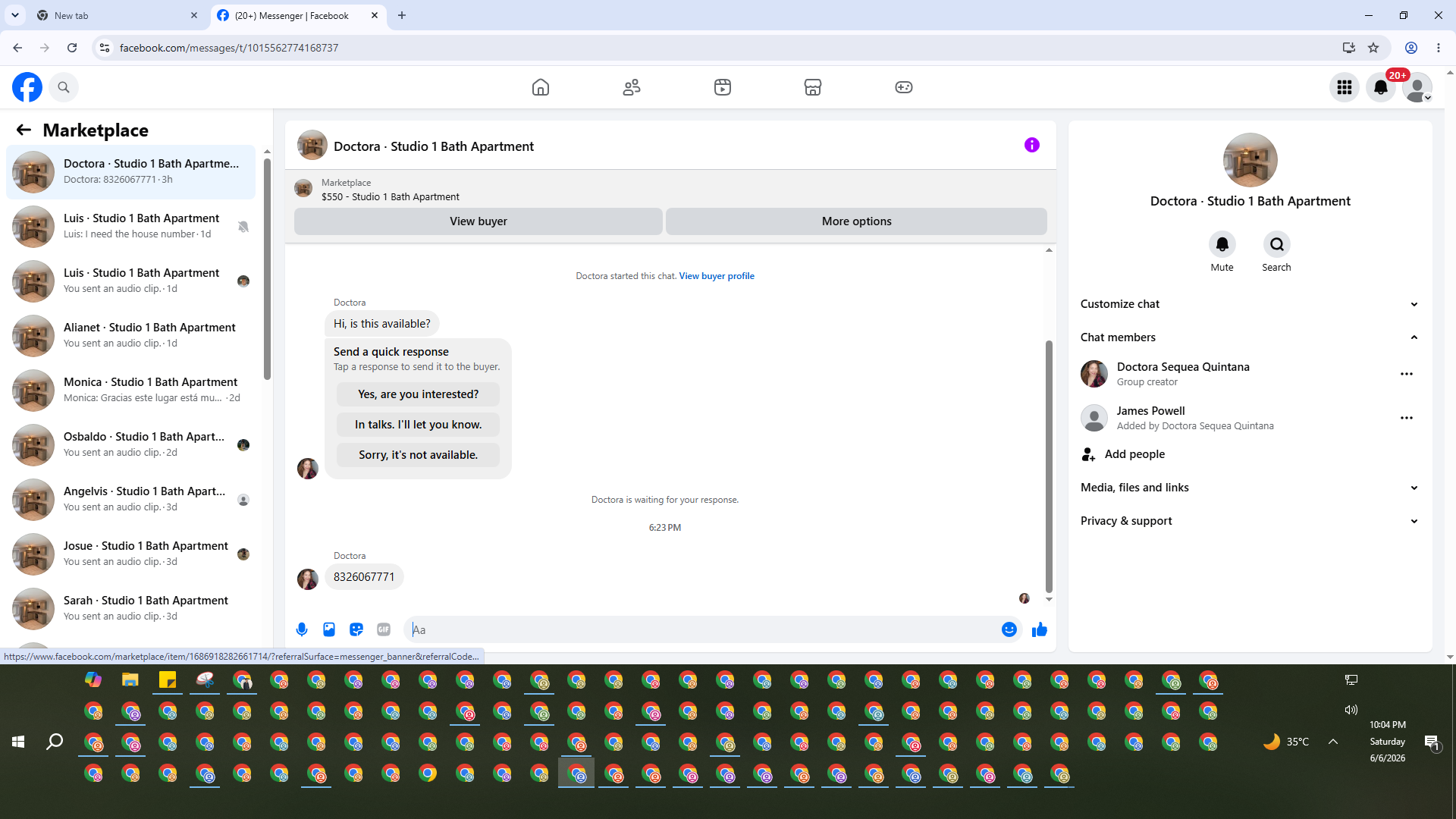Search in conversation via Search icon

pyautogui.click(x=1277, y=244)
